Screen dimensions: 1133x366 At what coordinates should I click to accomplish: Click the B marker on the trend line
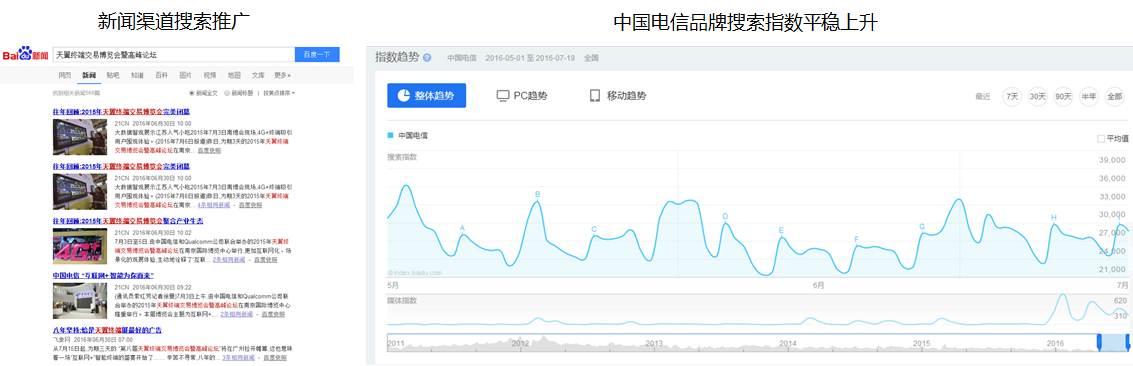(x=537, y=195)
